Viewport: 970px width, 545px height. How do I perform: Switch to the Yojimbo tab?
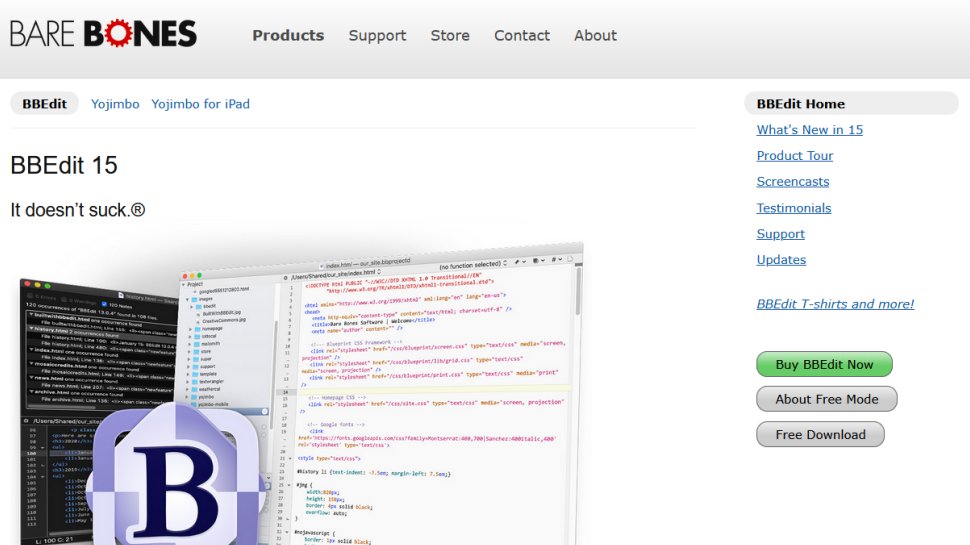(x=115, y=104)
